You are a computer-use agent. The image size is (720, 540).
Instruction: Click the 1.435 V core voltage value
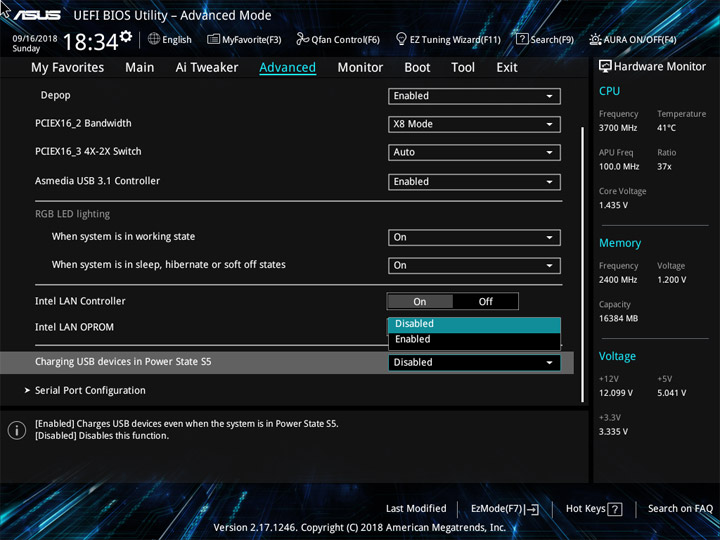click(x=613, y=205)
